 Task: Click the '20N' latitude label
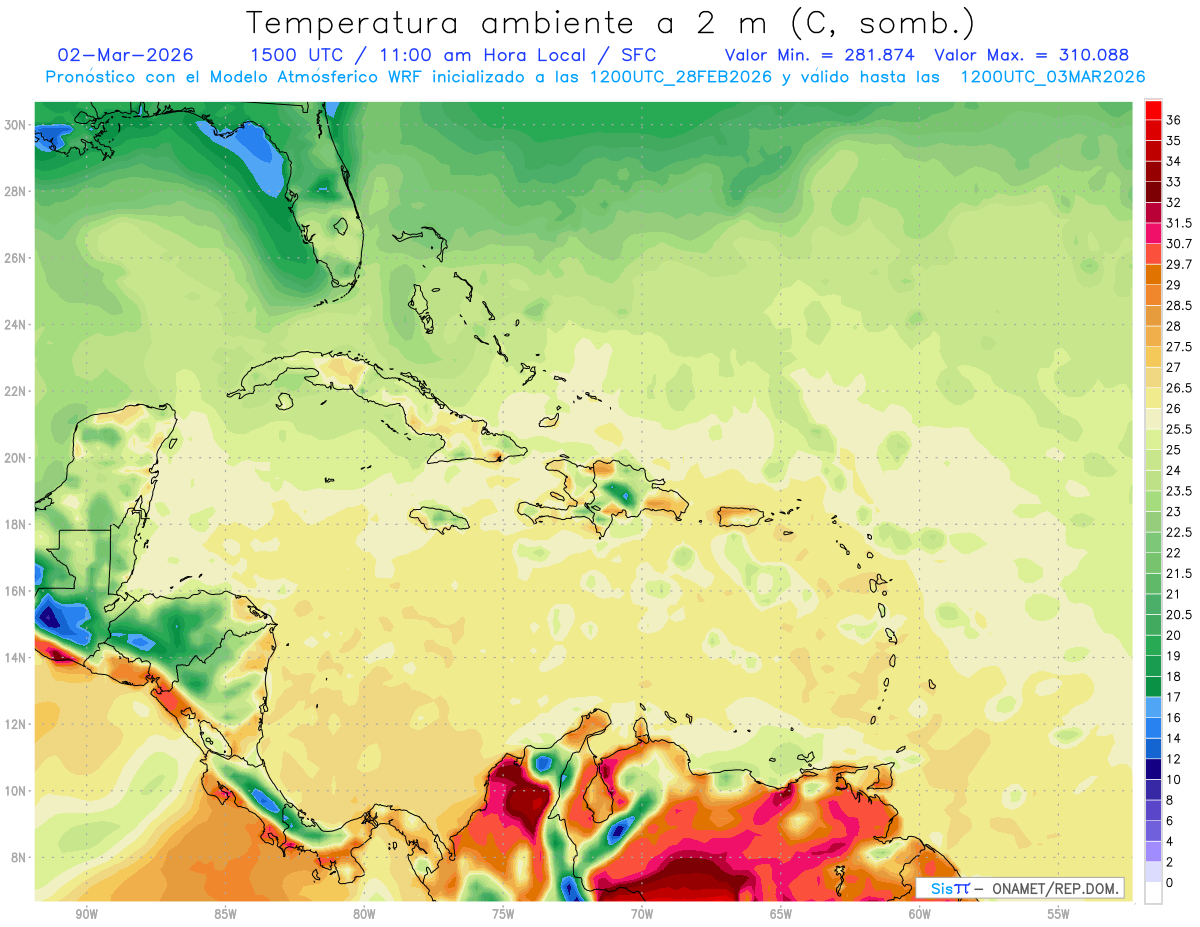(17, 458)
